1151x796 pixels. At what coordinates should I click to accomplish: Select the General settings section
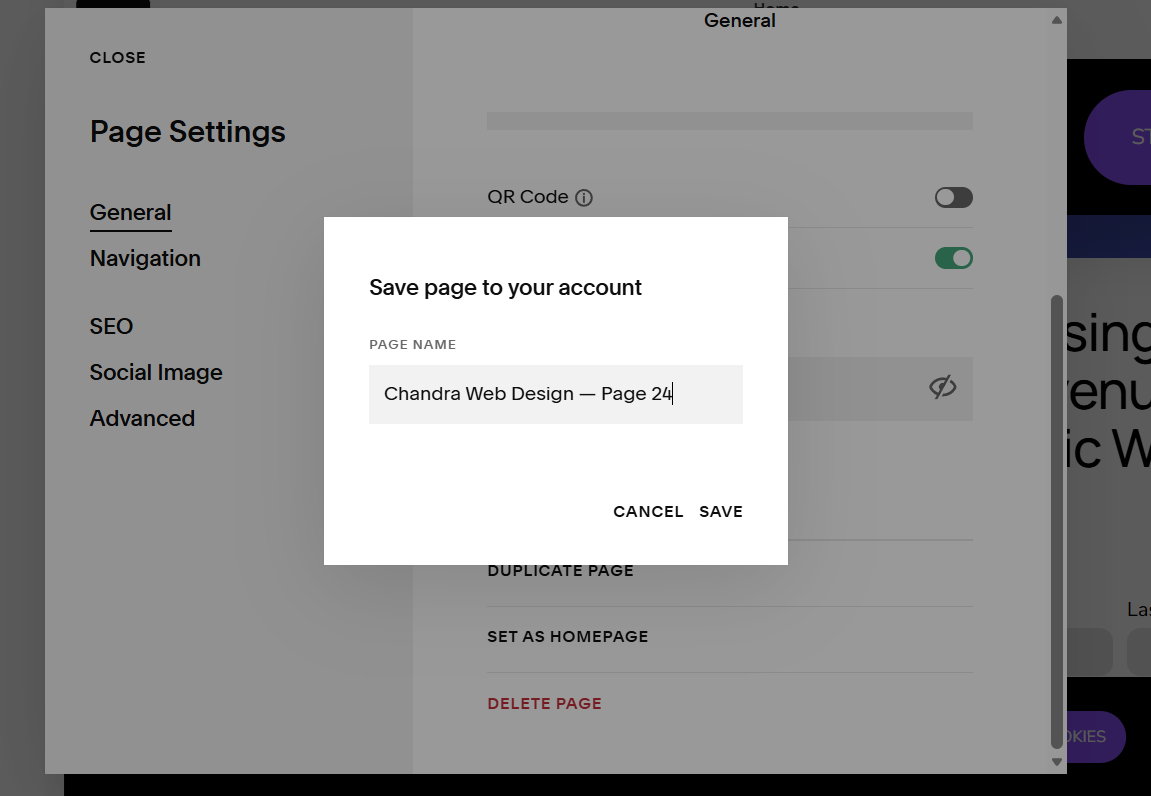click(130, 212)
